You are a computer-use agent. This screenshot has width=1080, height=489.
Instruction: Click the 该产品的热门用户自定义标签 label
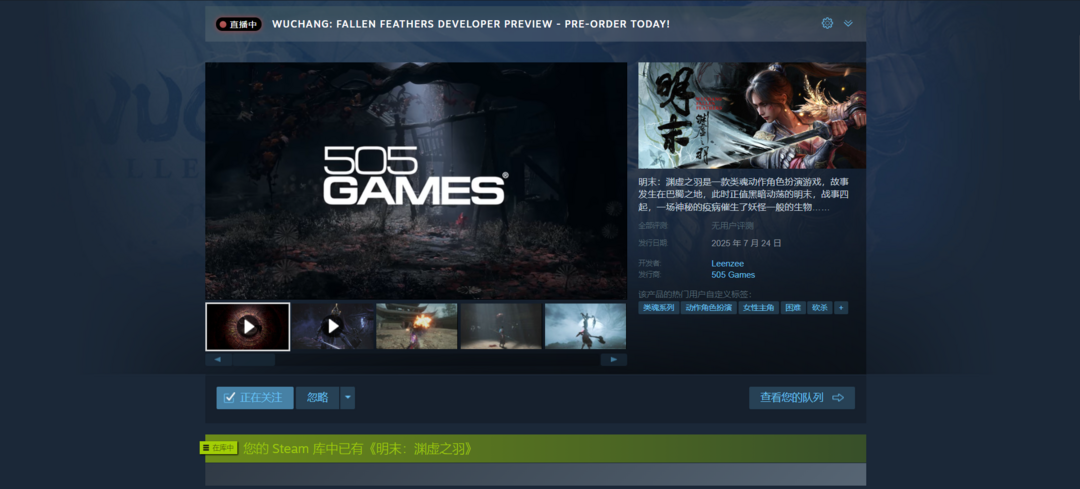(x=695, y=295)
